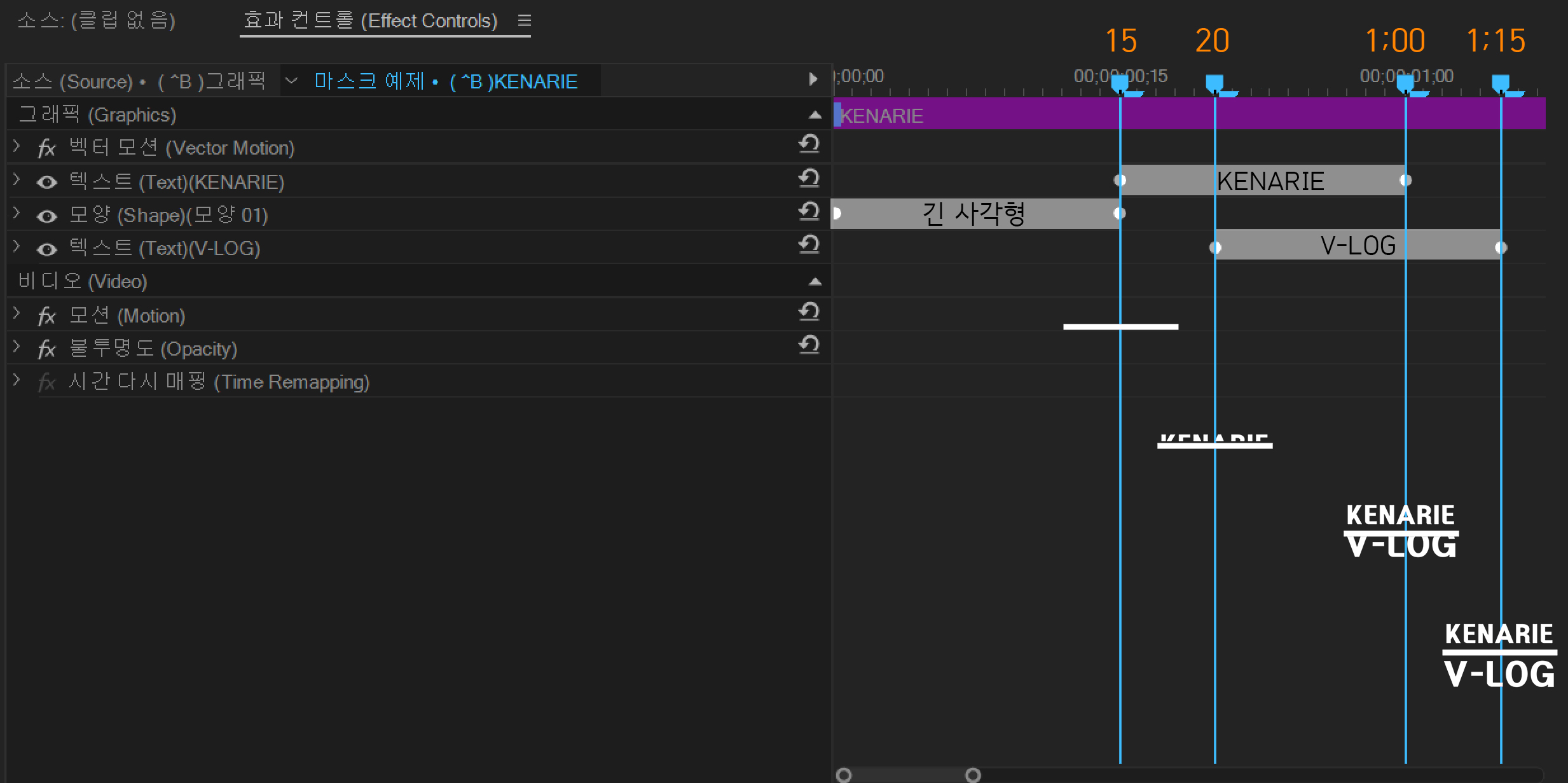
Task: Hide the Text (V-LOG) layer
Action: pos(46,249)
